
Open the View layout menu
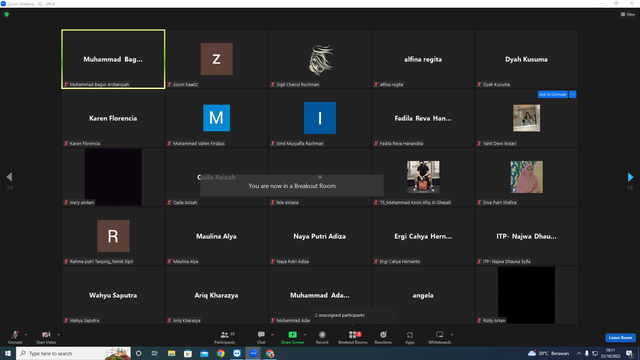click(628, 14)
